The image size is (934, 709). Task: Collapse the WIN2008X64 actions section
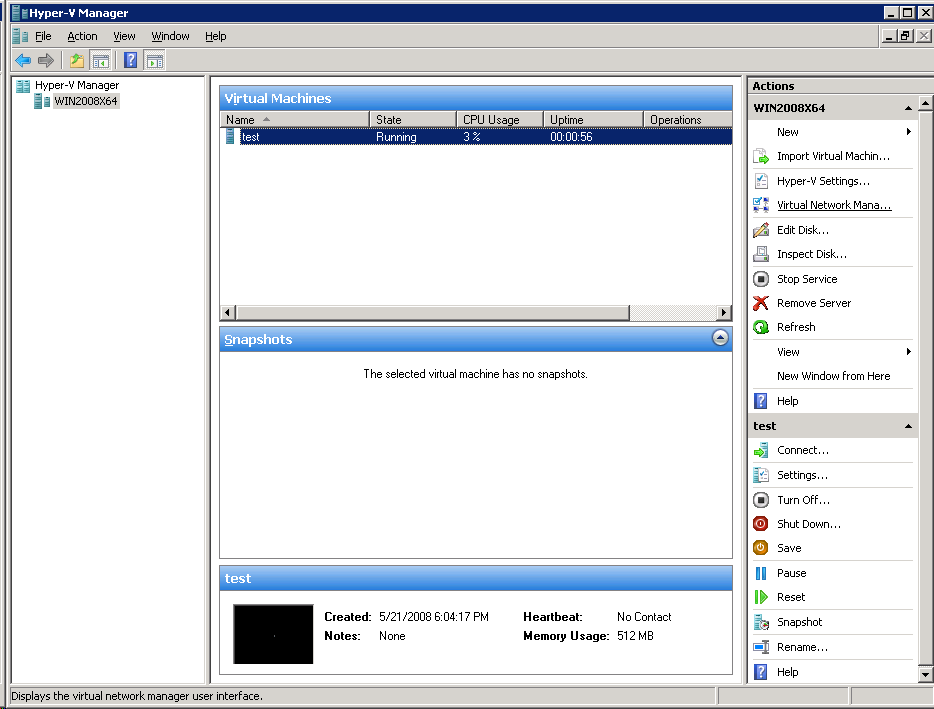pyautogui.click(x=908, y=108)
